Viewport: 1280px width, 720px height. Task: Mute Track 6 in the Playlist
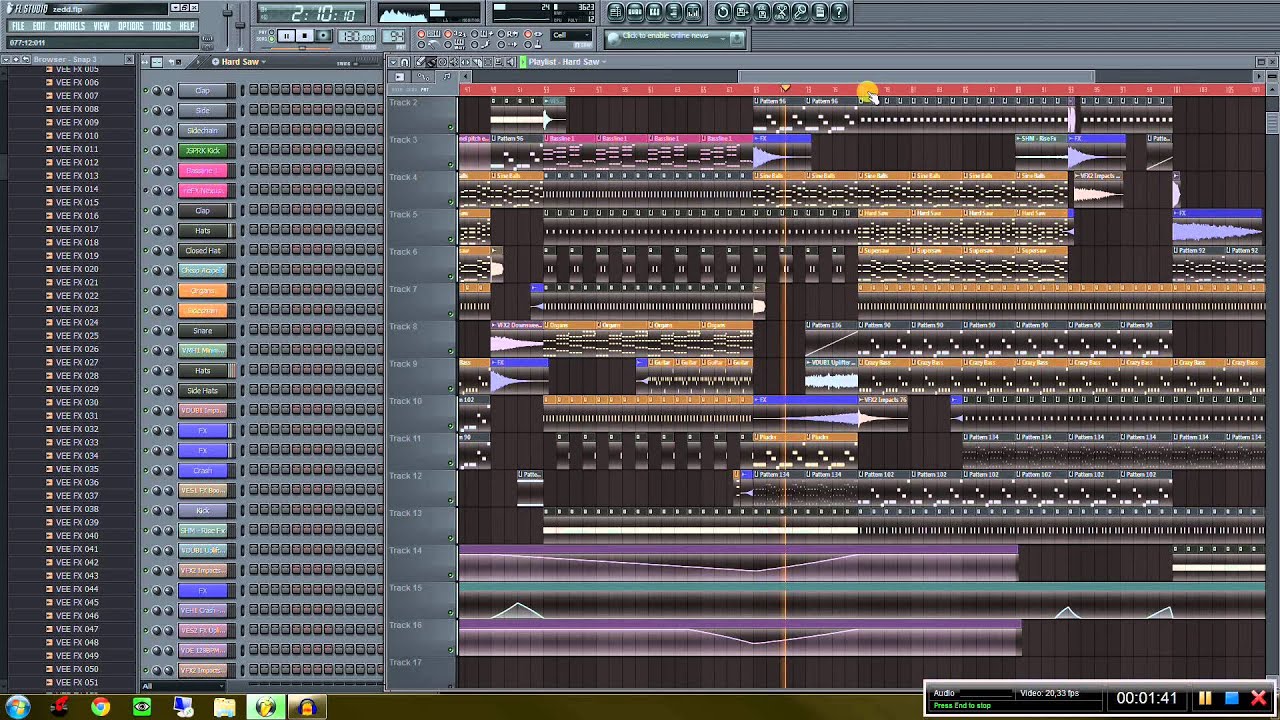click(x=451, y=277)
